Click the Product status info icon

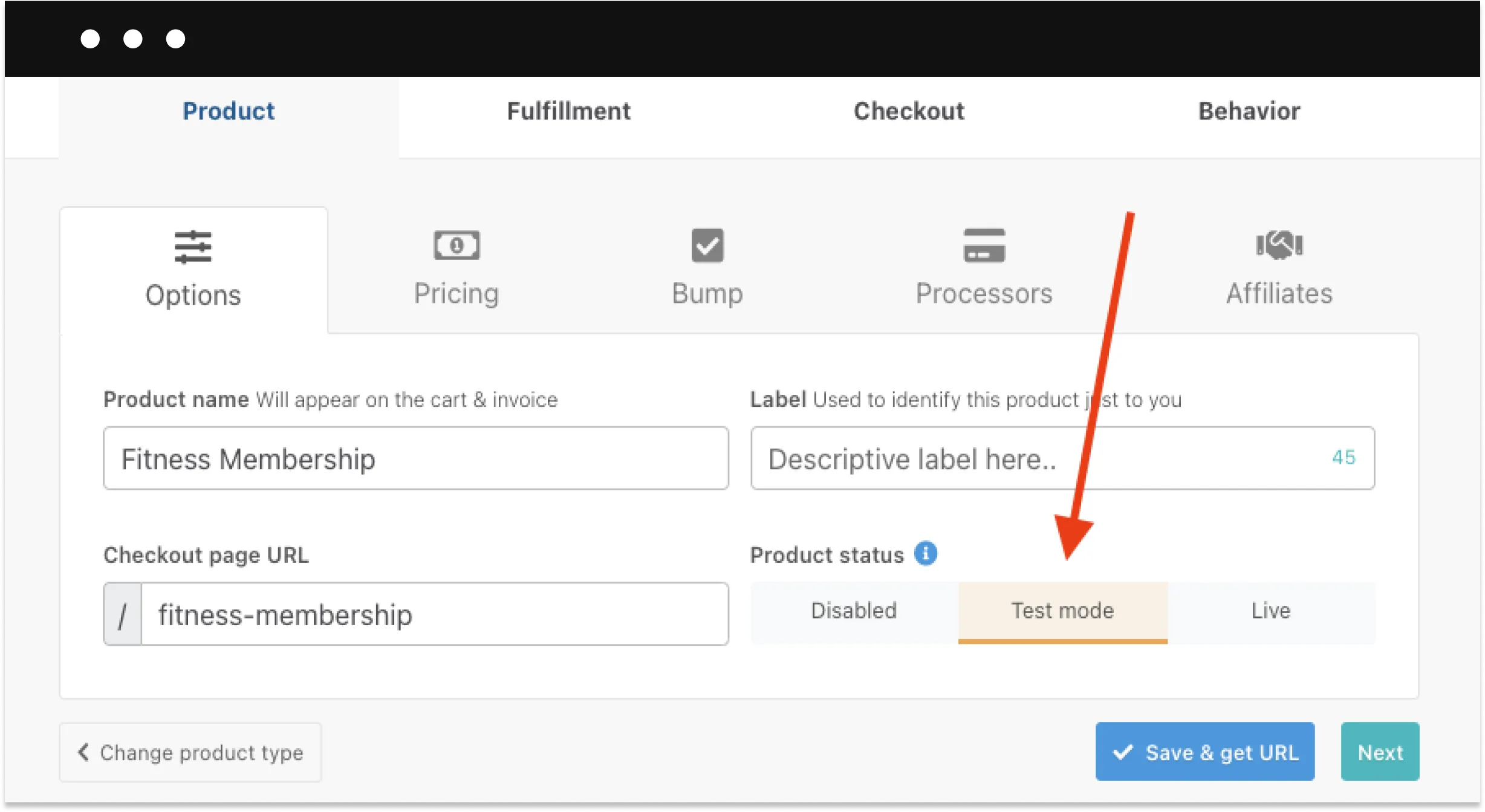coord(926,553)
